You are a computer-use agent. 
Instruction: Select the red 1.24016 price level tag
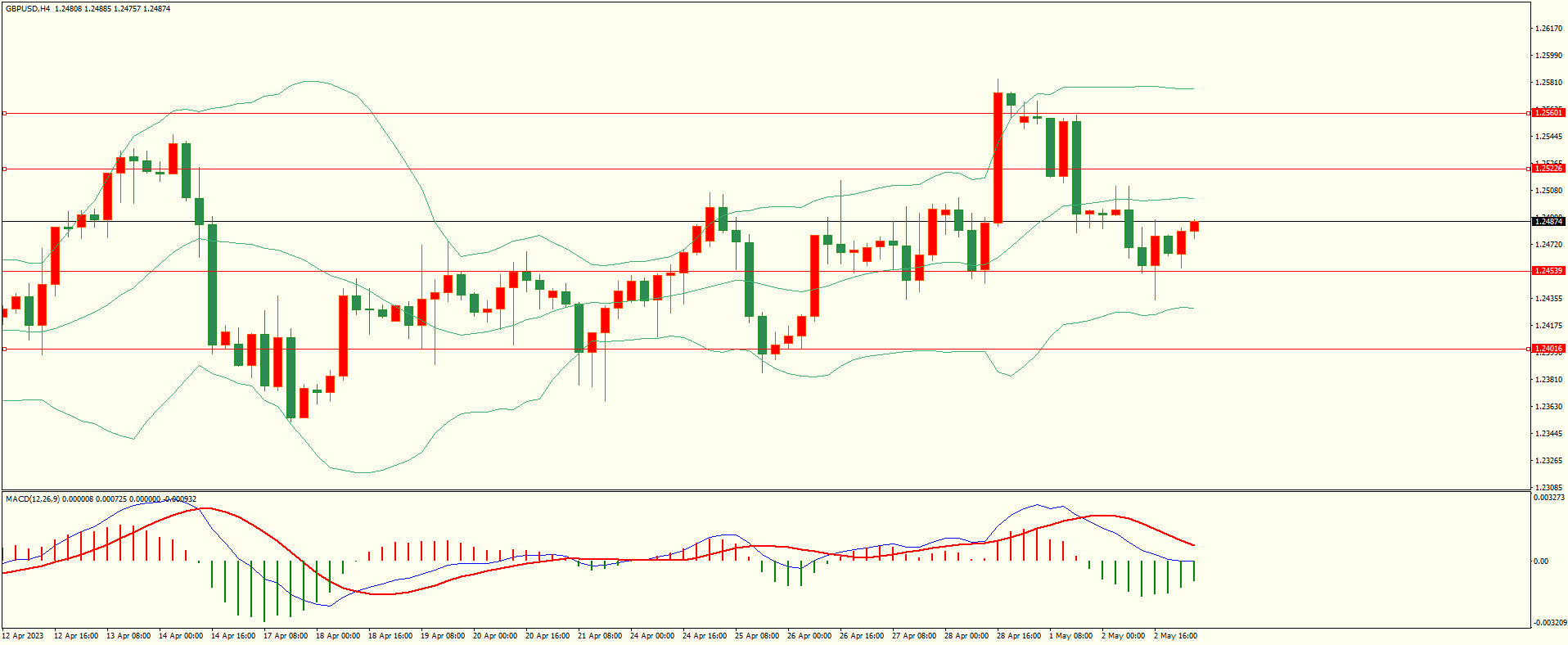point(1548,349)
